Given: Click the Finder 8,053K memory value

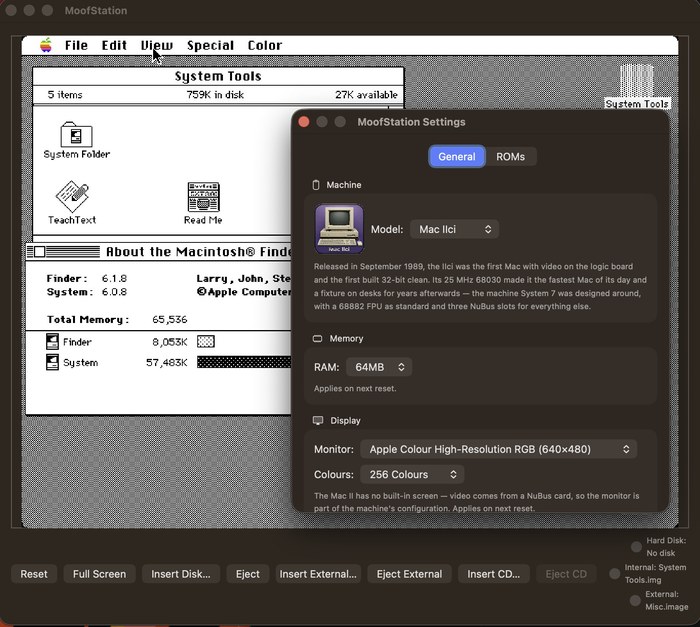Looking at the screenshot, I should tap(170, 342).
